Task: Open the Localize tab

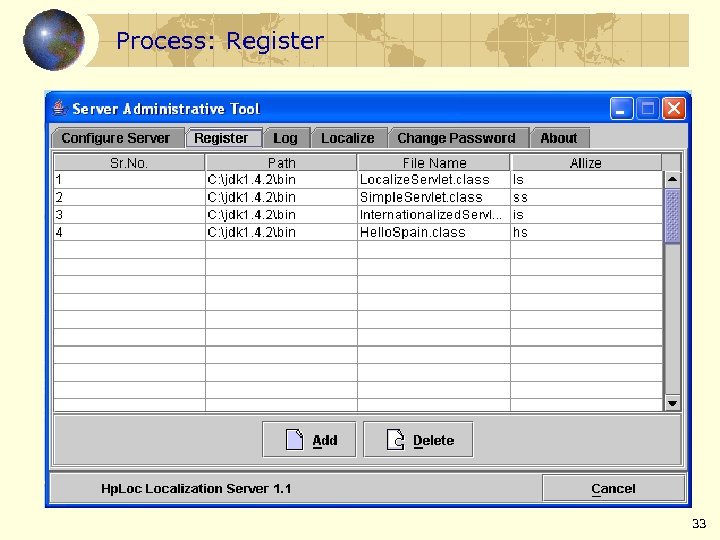Action: pos(348,138)
